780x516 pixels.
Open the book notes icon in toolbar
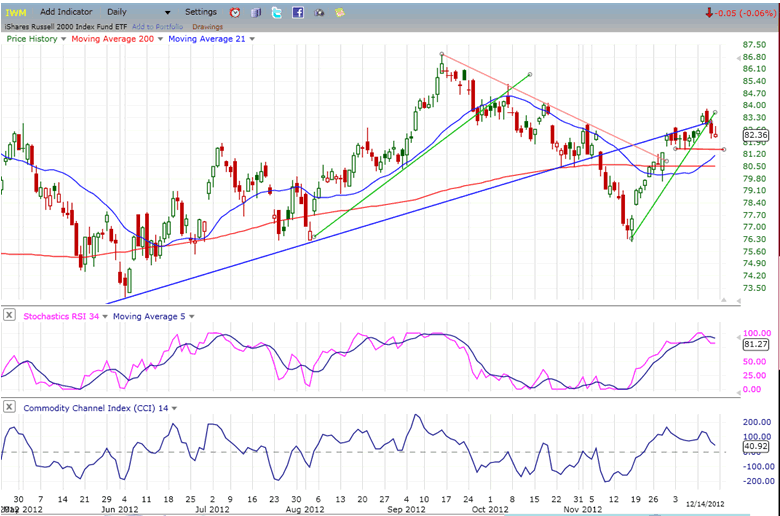(255, 12)
